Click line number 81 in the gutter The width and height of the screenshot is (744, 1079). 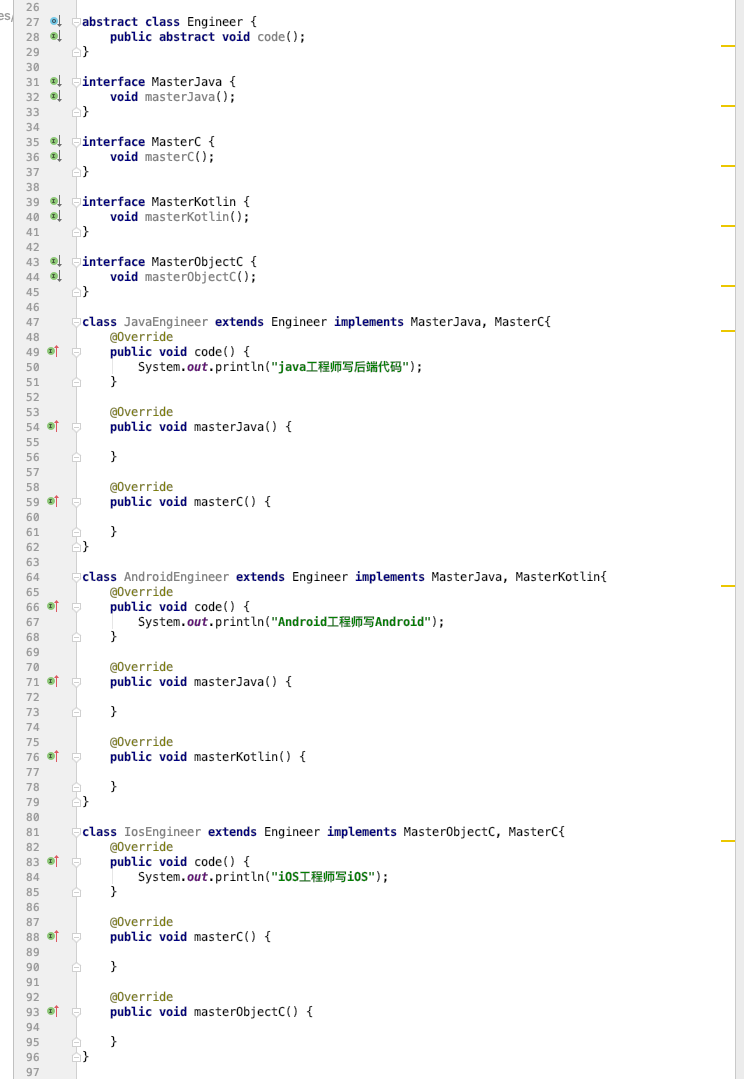click(x=32, y=832)
